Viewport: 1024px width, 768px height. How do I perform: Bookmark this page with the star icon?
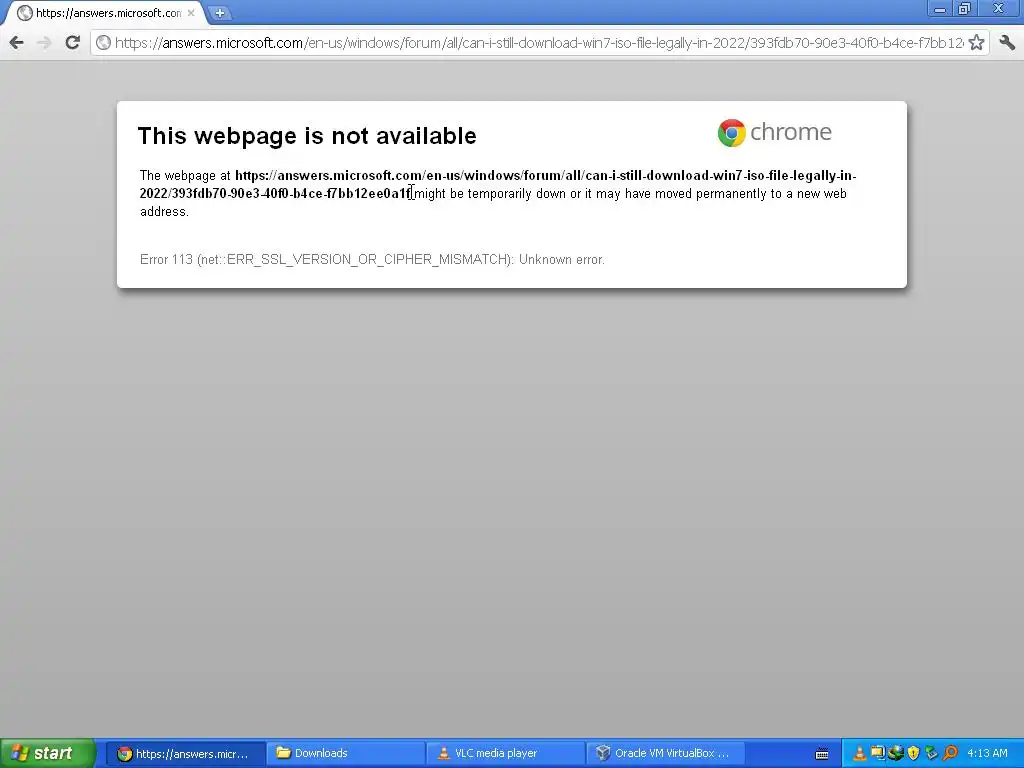tap(976, 43)
